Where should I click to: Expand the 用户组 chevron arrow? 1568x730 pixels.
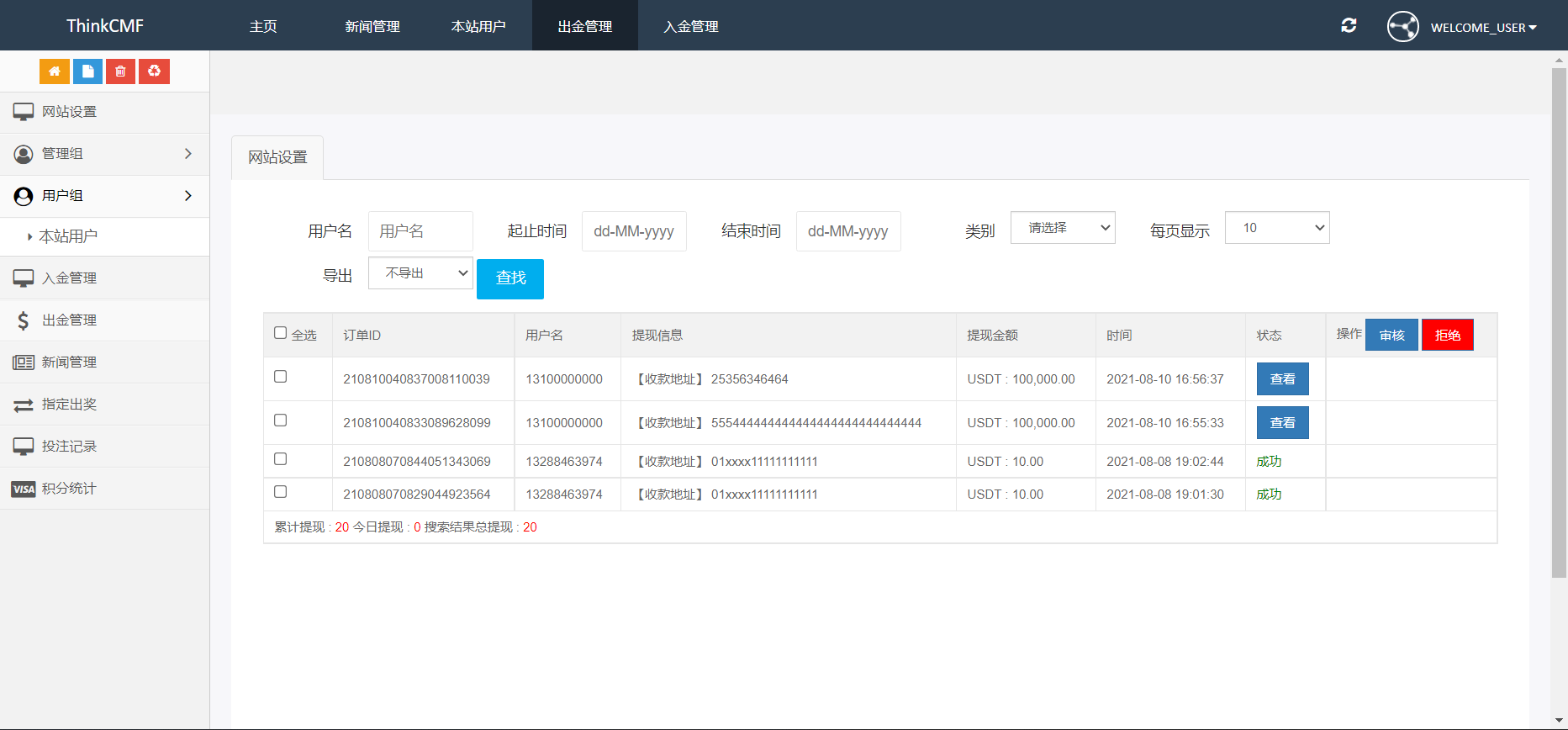[x=188, y=196]
